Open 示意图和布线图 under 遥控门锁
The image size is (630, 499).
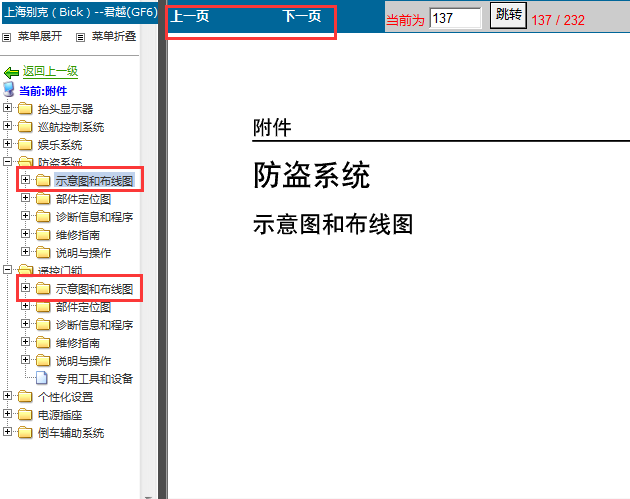pyautogui.click(x=94, y=289)
